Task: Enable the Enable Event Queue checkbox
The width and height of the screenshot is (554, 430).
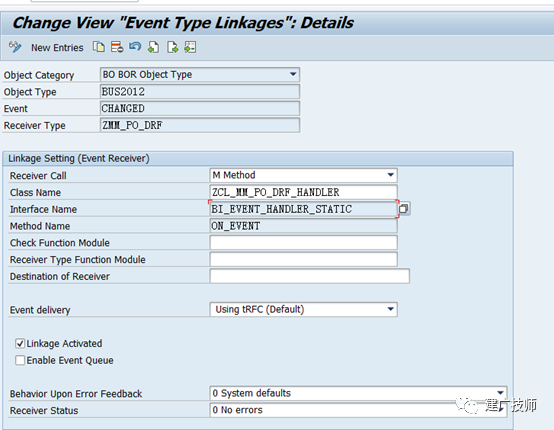Action: click(20, 360)
